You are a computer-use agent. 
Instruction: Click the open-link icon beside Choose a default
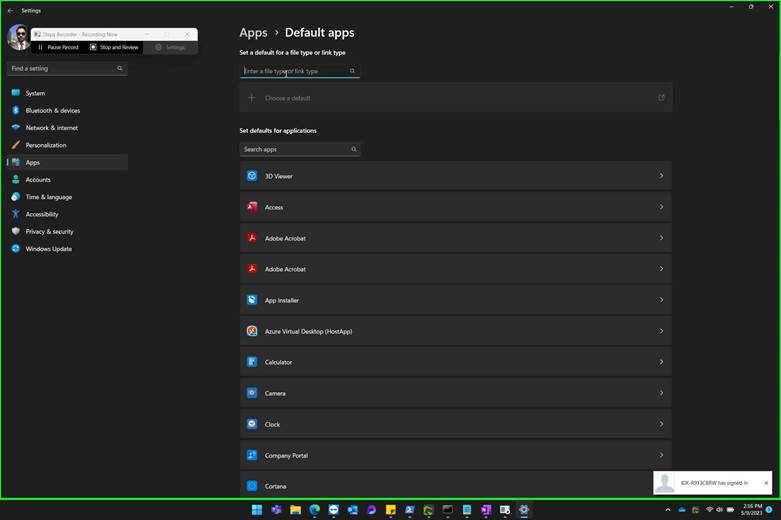[x=661, y=98]
